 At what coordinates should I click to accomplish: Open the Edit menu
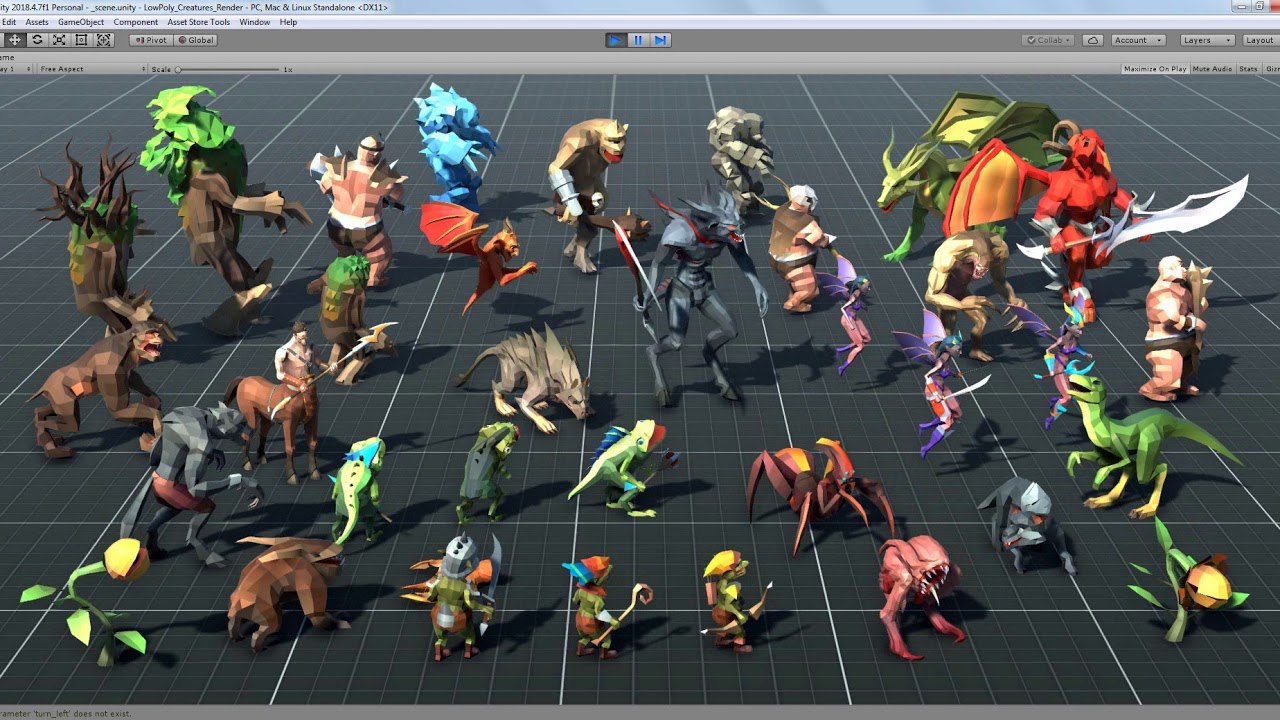[x=8, y=22]
